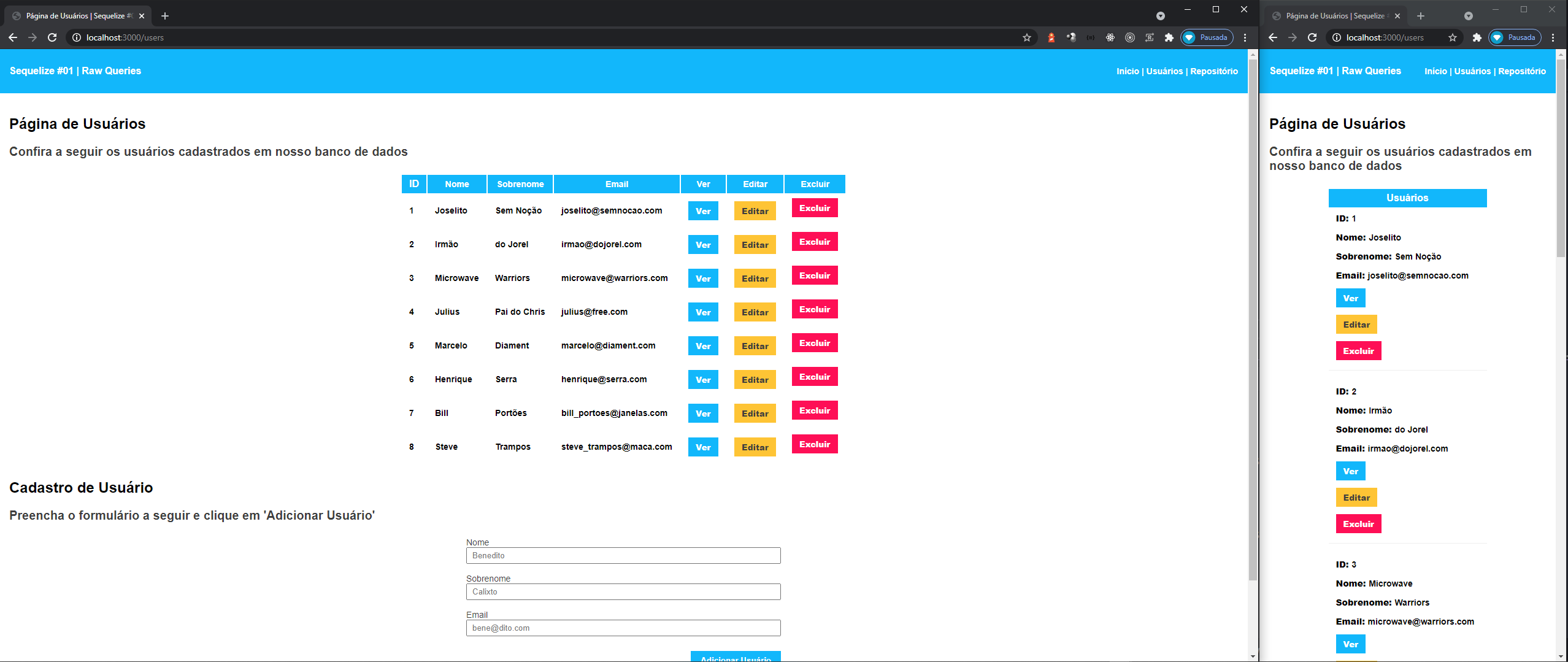The image size is (1568, 662).
Task: Open the tab search dropdown in right window
Action: 1468,16
